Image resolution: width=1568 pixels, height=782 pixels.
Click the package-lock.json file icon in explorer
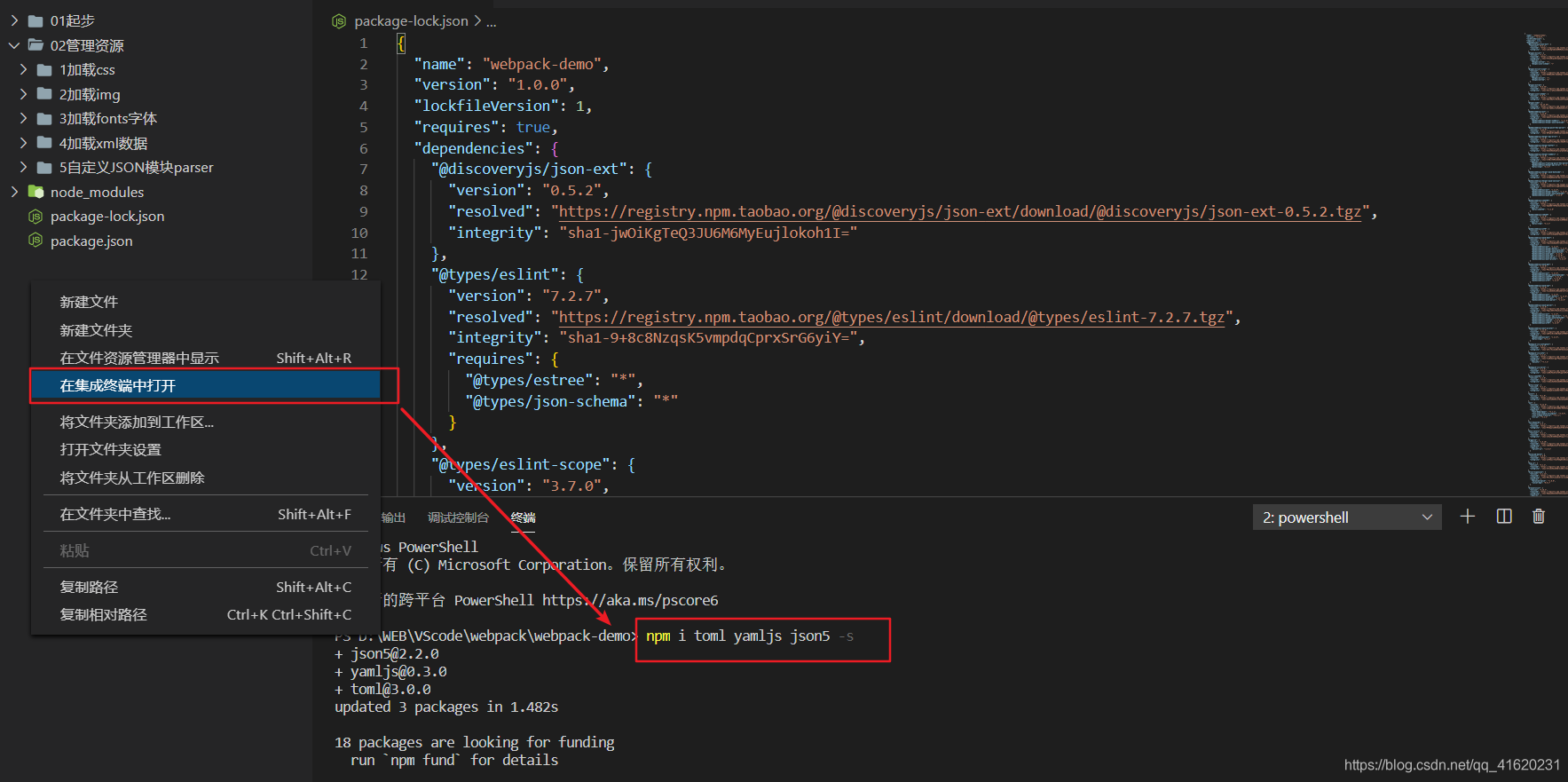point(35,217)
